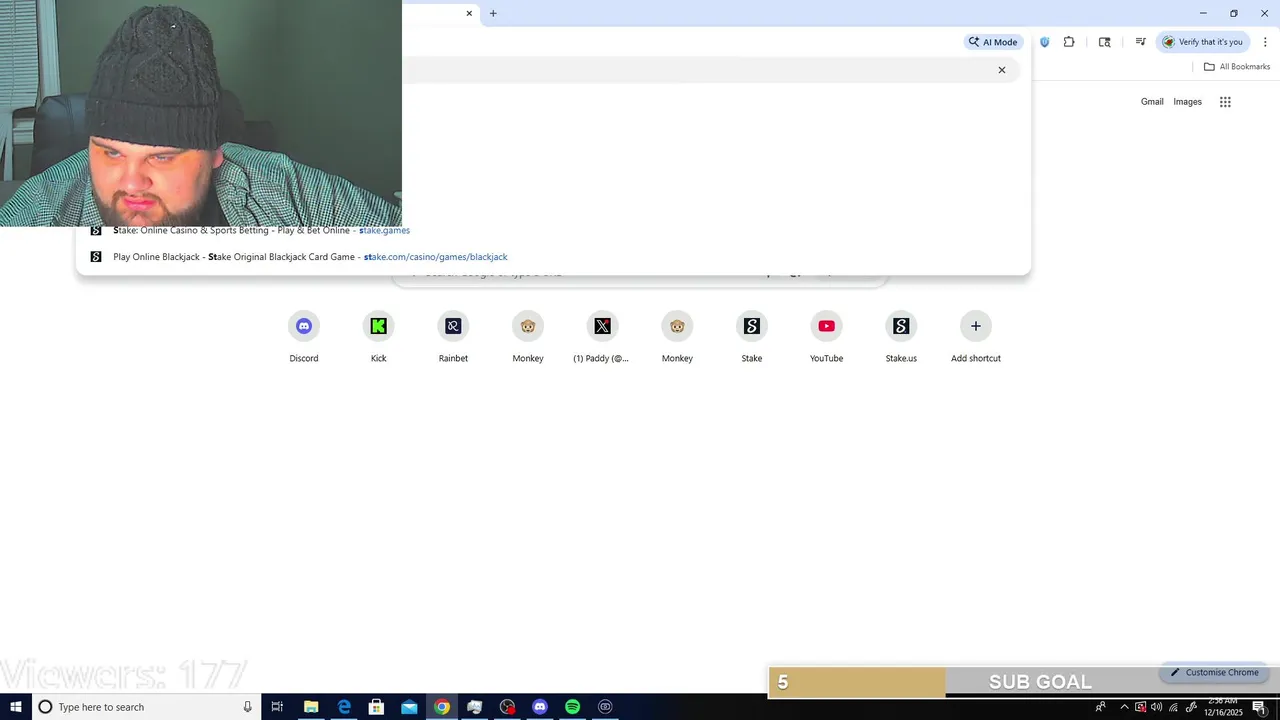The image size is (1280, 720).
Task: Open the taskbar clock showing 12/16/2025
Action: [1223, 707]
